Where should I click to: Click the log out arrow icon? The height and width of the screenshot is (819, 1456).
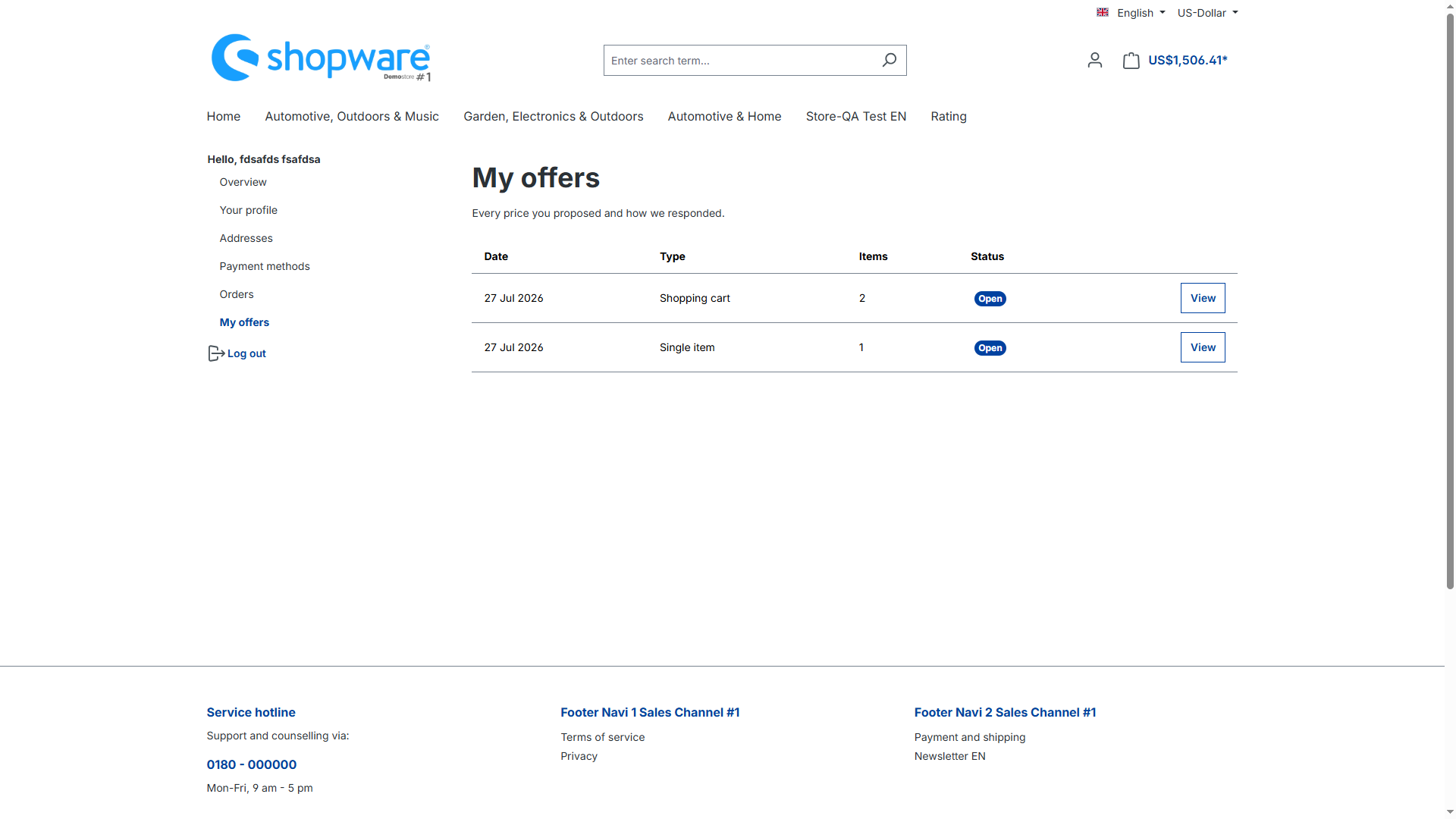coord(216,353)
